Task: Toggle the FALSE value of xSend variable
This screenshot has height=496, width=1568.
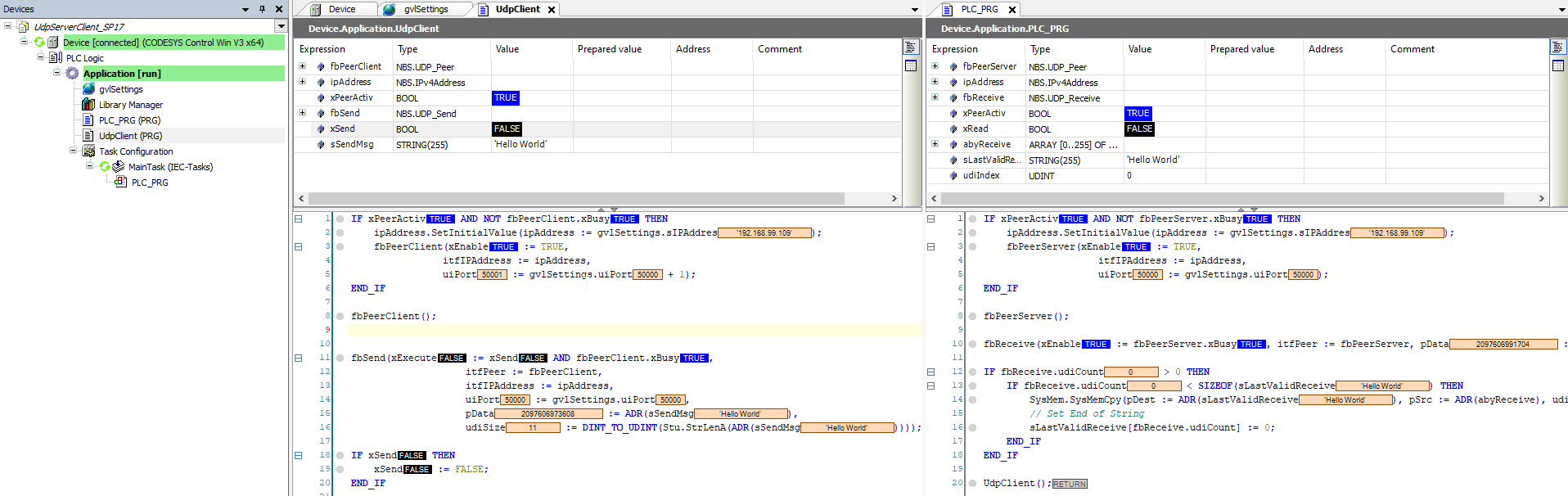Action: (x=507, y=129)
